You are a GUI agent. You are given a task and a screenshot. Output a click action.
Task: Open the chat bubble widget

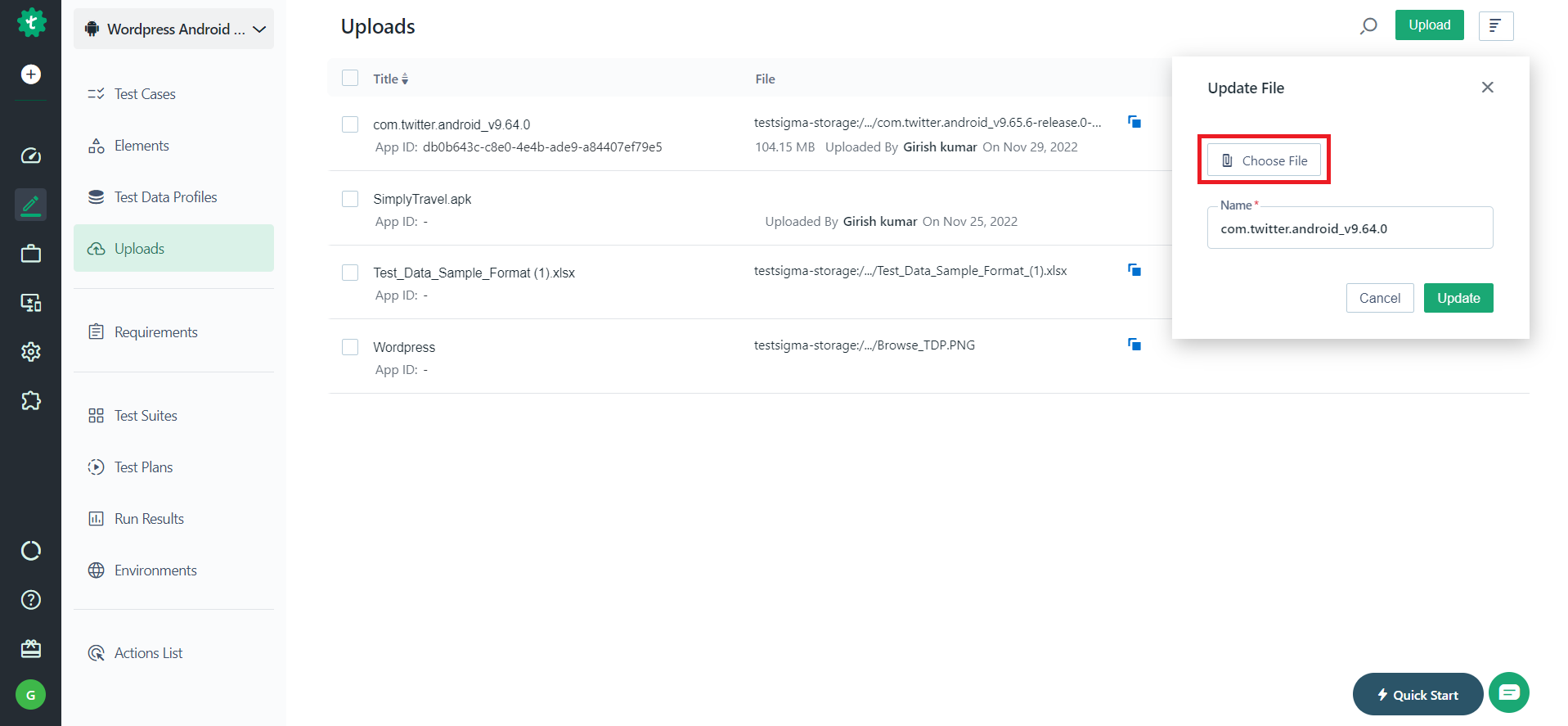click(1509, 692)
